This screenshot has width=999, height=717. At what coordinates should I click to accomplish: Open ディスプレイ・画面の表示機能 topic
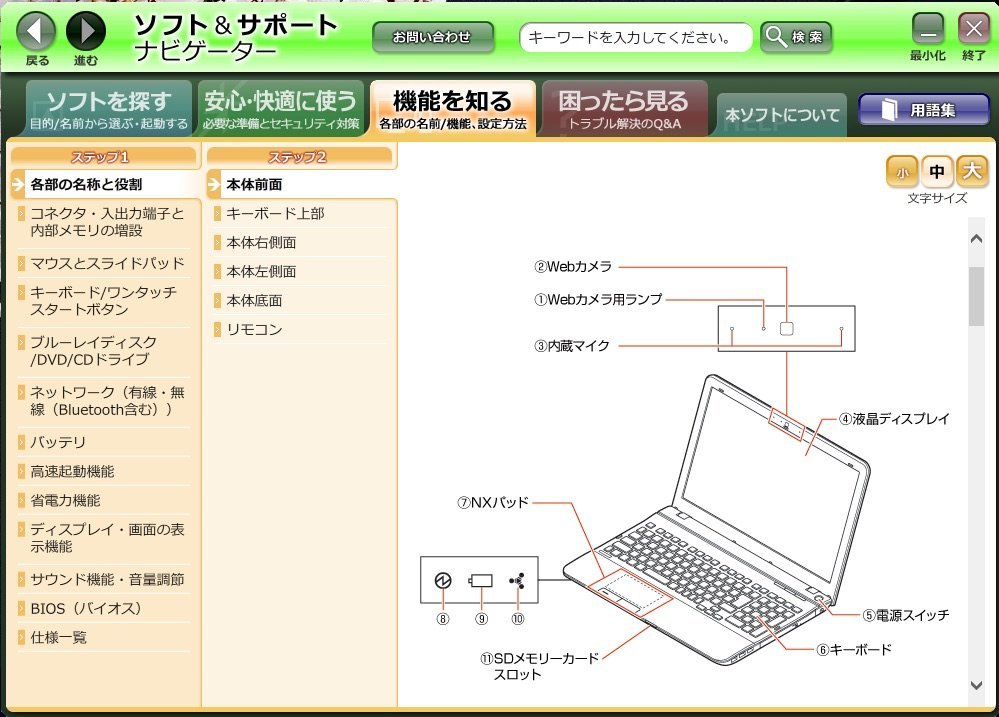point(106,538)
